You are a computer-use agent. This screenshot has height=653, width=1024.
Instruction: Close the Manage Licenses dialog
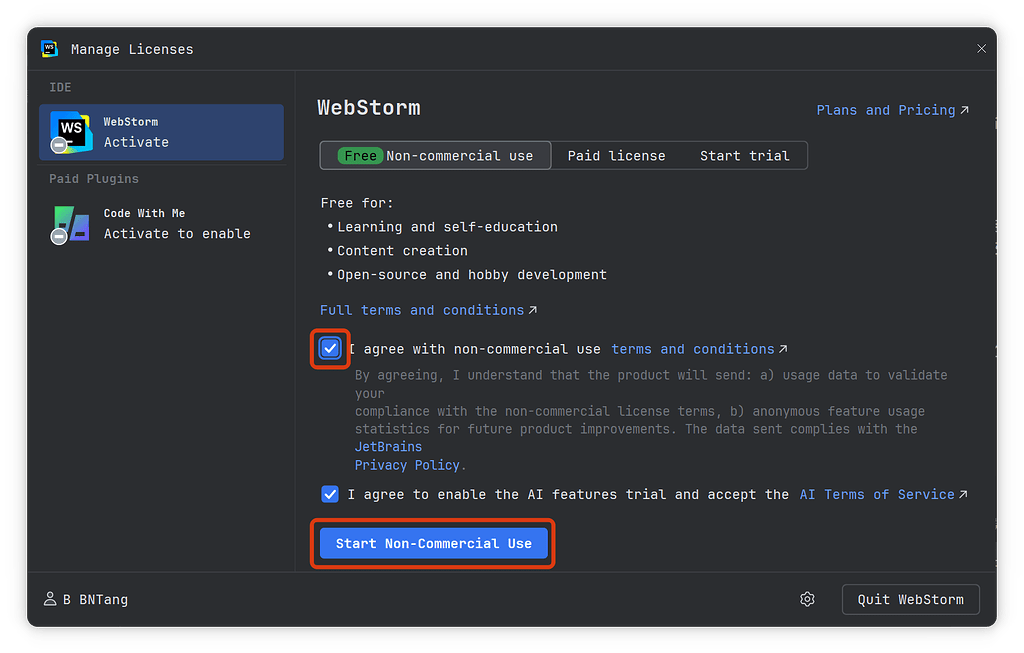981,49
